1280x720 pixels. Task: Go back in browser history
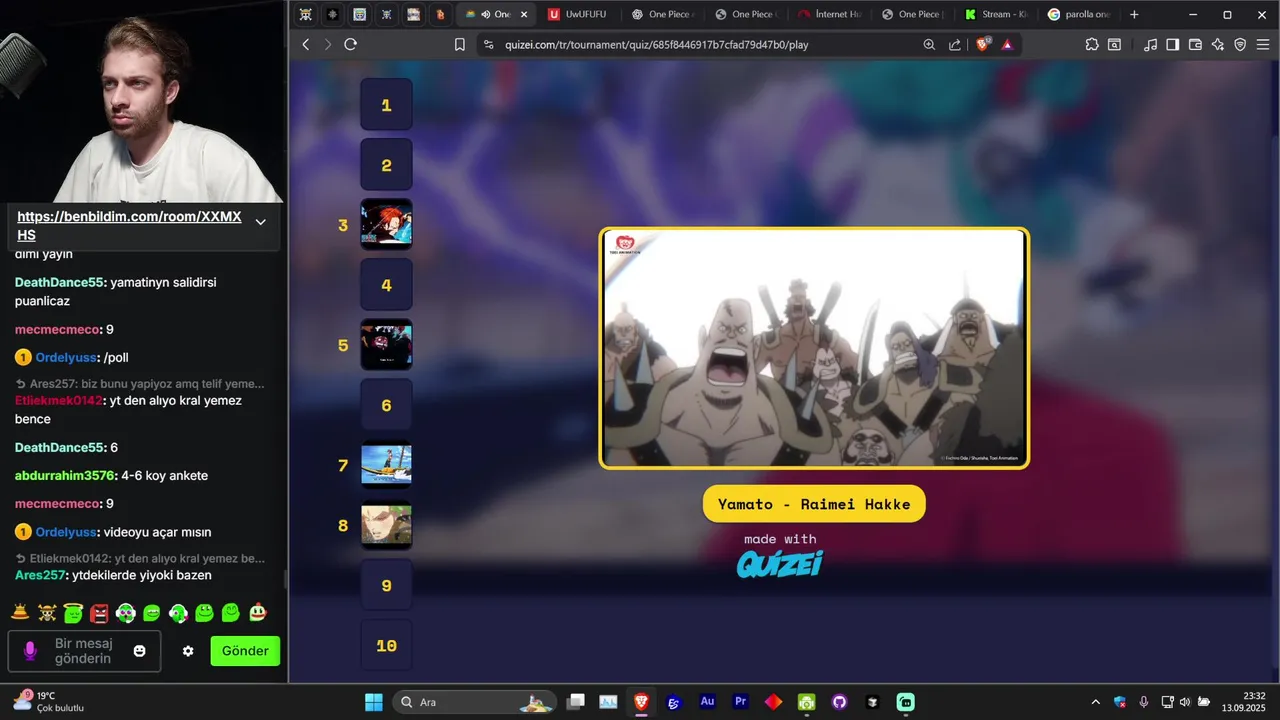(306, 44)
